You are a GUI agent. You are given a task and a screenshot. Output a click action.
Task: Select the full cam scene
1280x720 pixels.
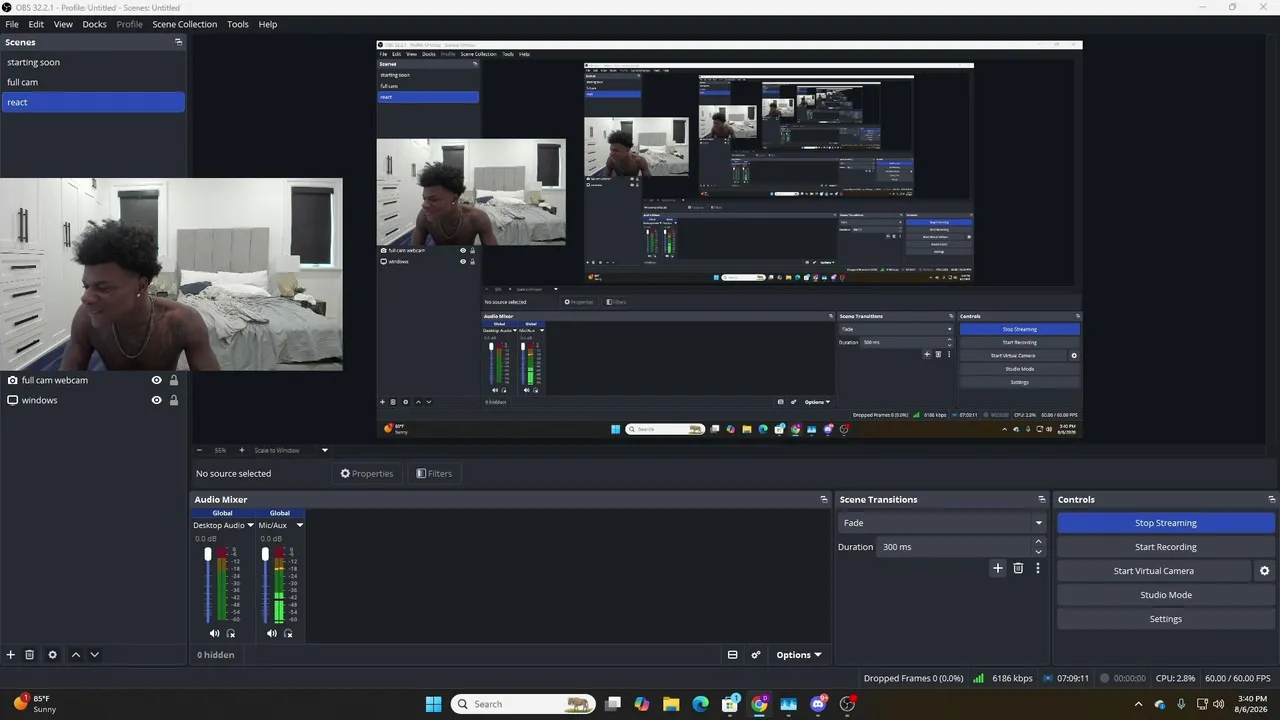[x=93, y=82]
